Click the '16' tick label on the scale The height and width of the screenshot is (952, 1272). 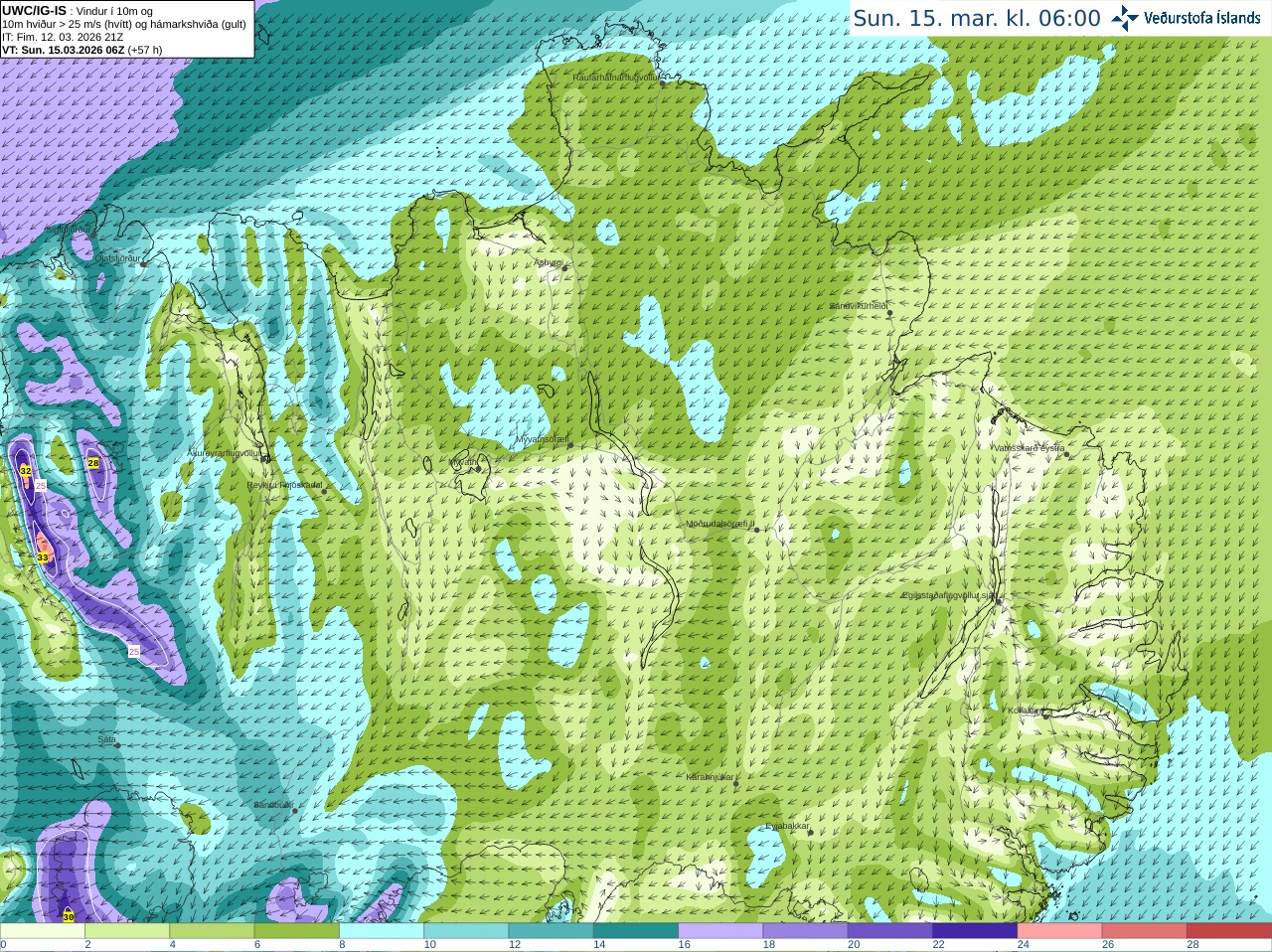pyautogui.click(x=684, y=945)
